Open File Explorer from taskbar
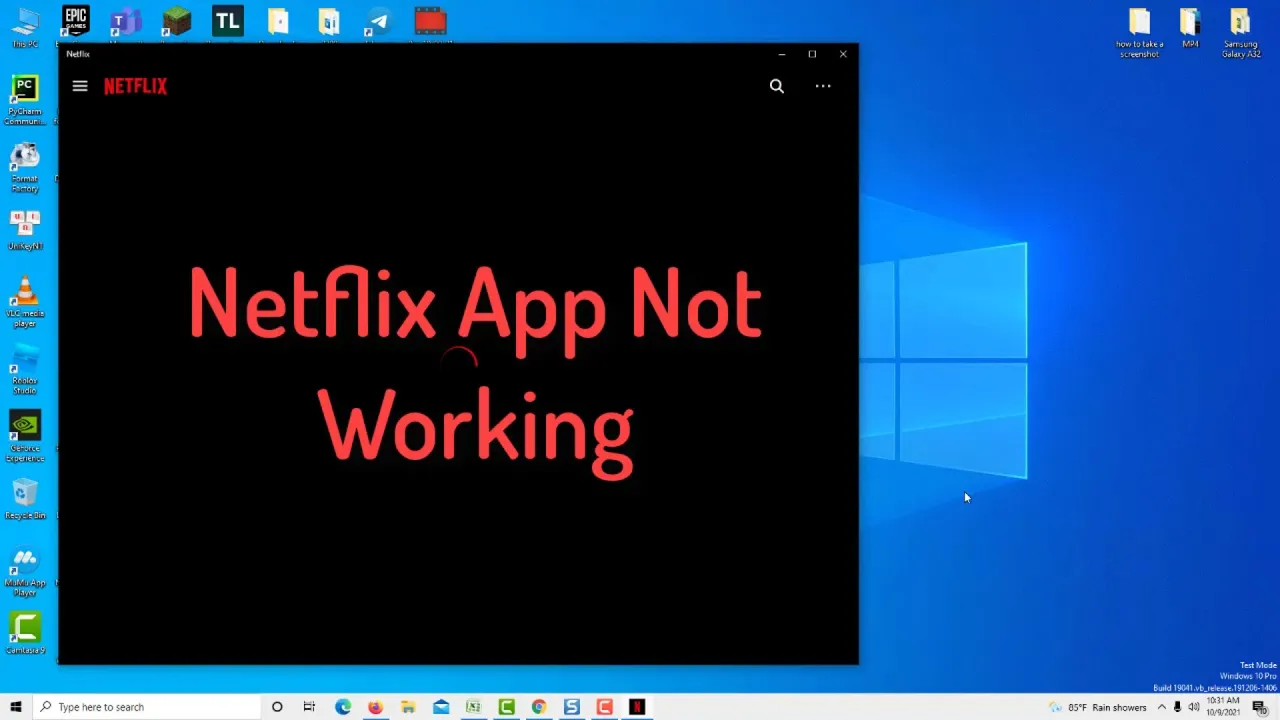 (408, 707)
